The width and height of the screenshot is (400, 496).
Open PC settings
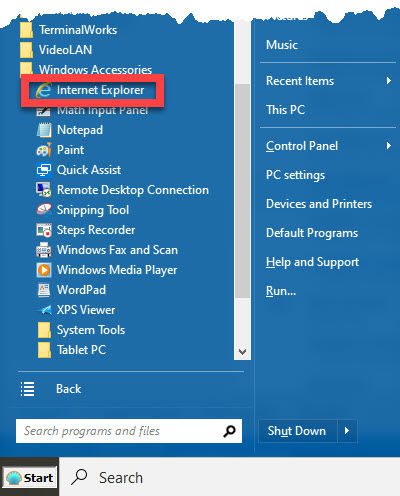pyautogui.click(x=295, y=175)
